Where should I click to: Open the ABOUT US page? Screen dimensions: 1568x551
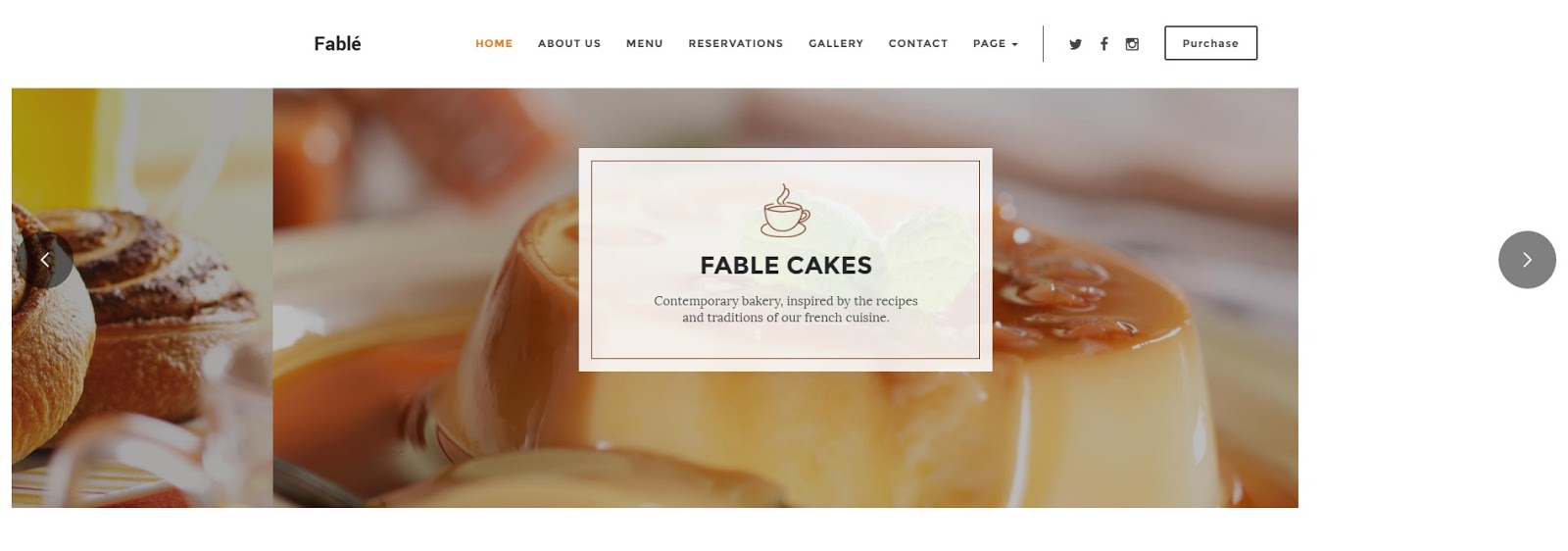tap(569, 43)
